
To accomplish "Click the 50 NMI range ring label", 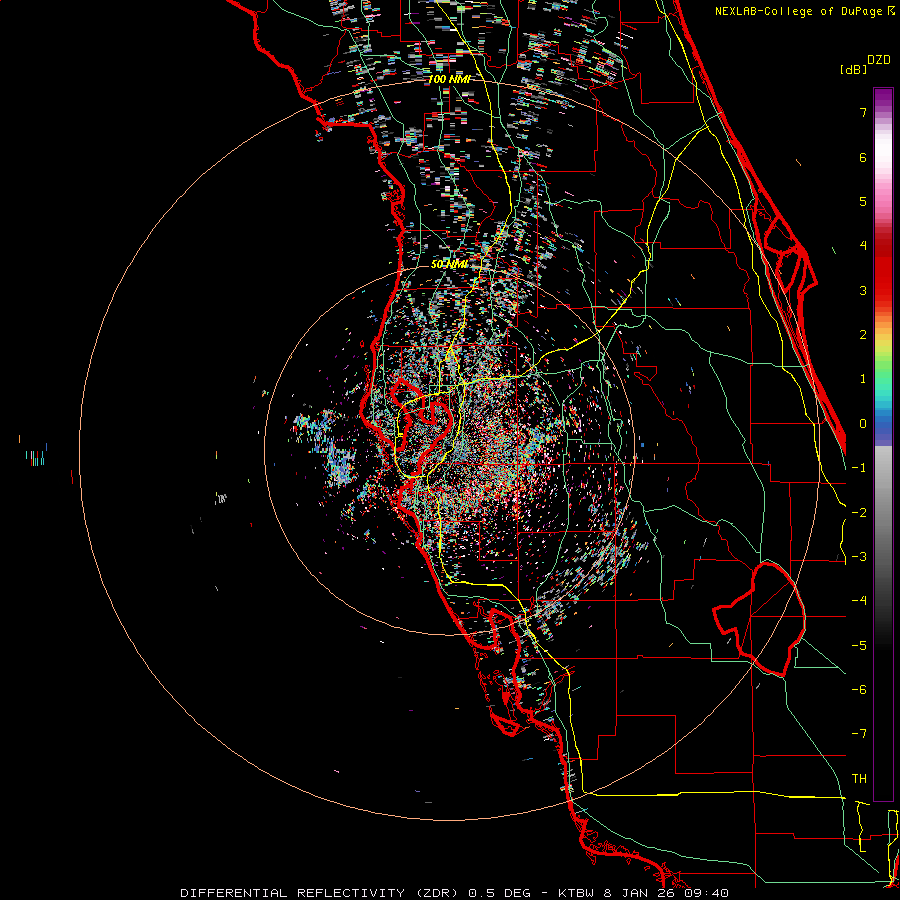I will click(449, 264).
